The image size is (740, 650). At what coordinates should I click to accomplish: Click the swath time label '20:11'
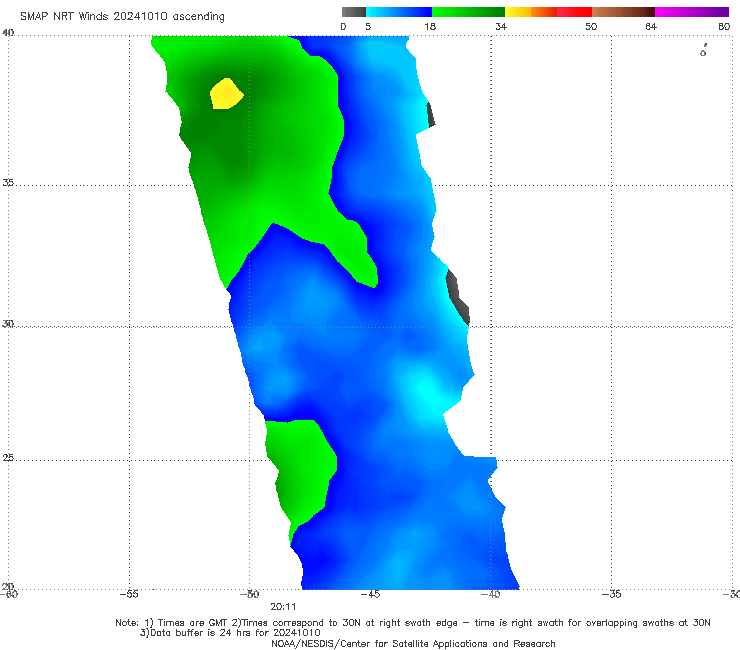[x=283, y=607]
